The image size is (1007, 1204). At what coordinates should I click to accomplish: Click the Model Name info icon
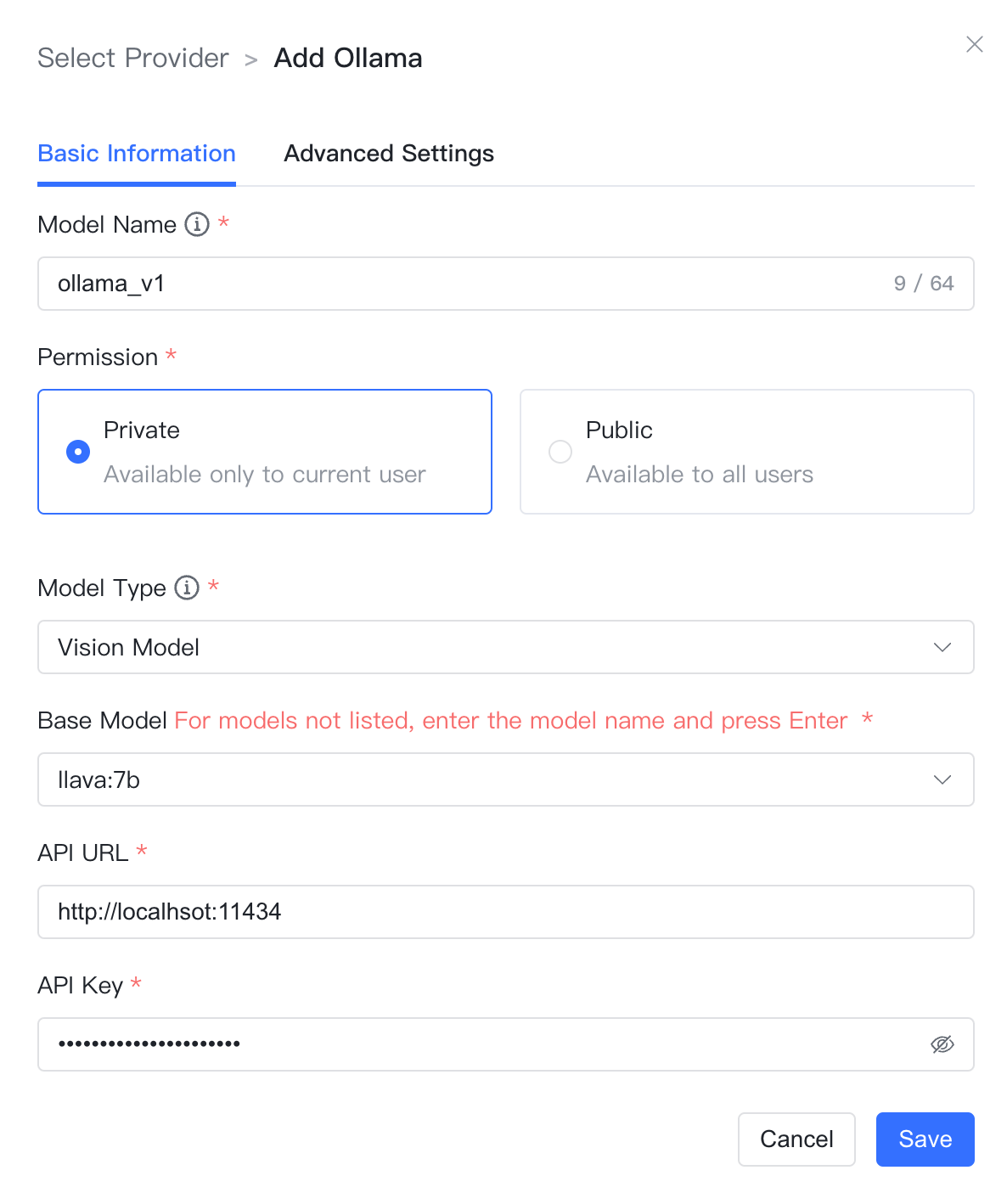point(197,224)
